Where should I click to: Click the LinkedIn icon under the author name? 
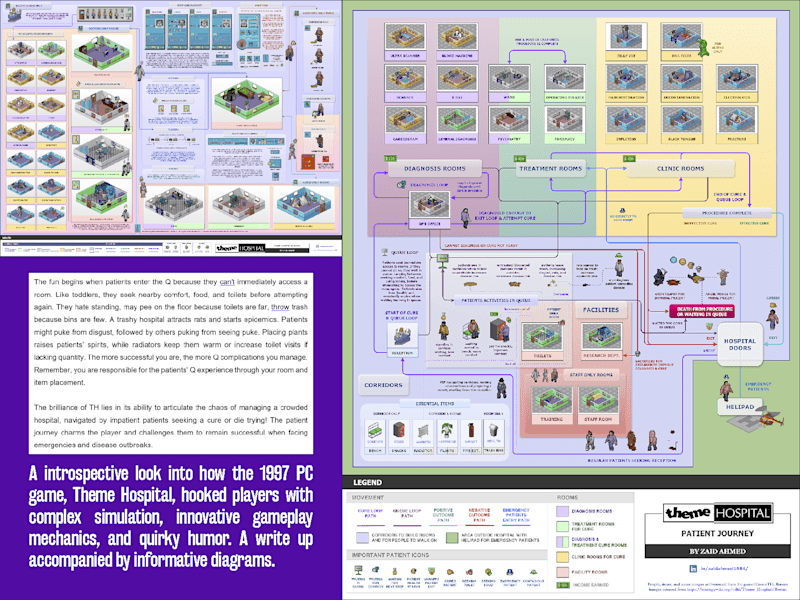point(693,568)
